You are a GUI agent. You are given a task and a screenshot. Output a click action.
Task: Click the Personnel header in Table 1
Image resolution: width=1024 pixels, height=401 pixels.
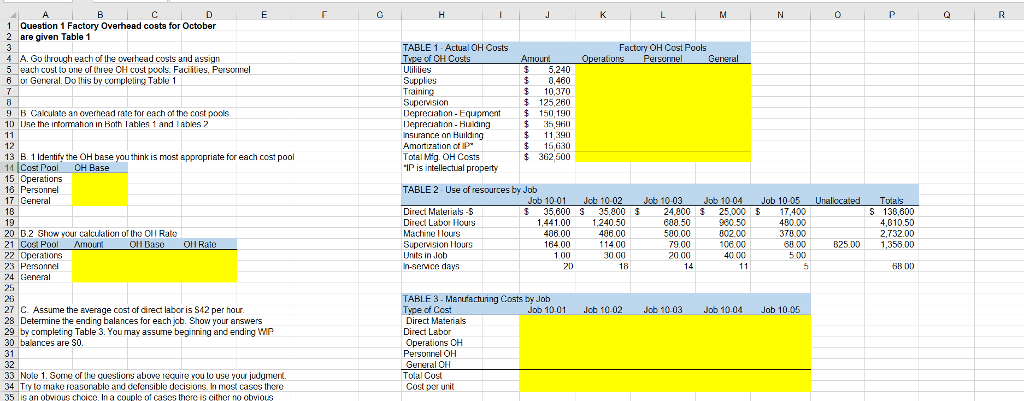pos(663,58)
